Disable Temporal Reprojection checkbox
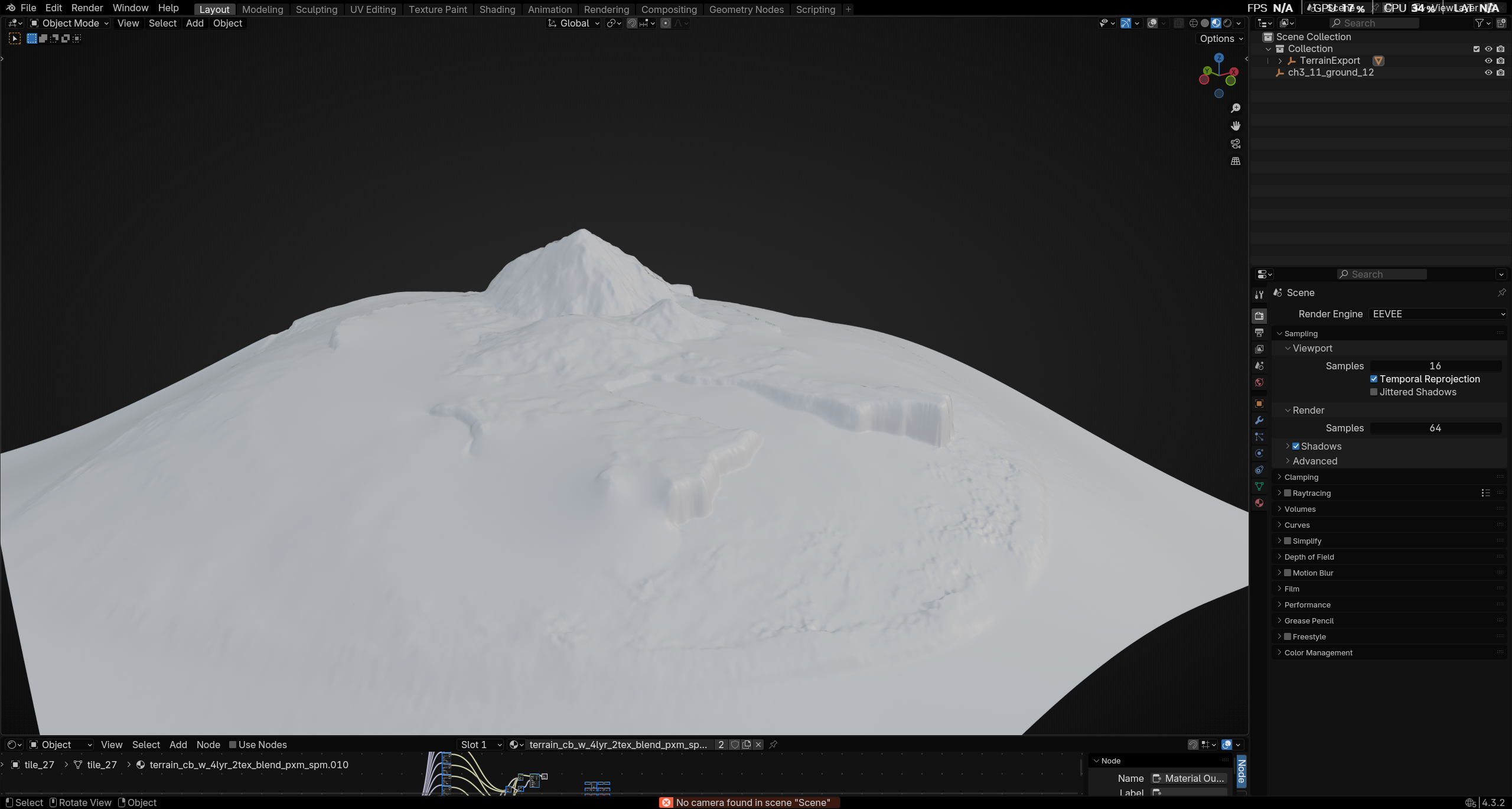The height and width of the screenshot is (809, 1512). pos(1374,379)
